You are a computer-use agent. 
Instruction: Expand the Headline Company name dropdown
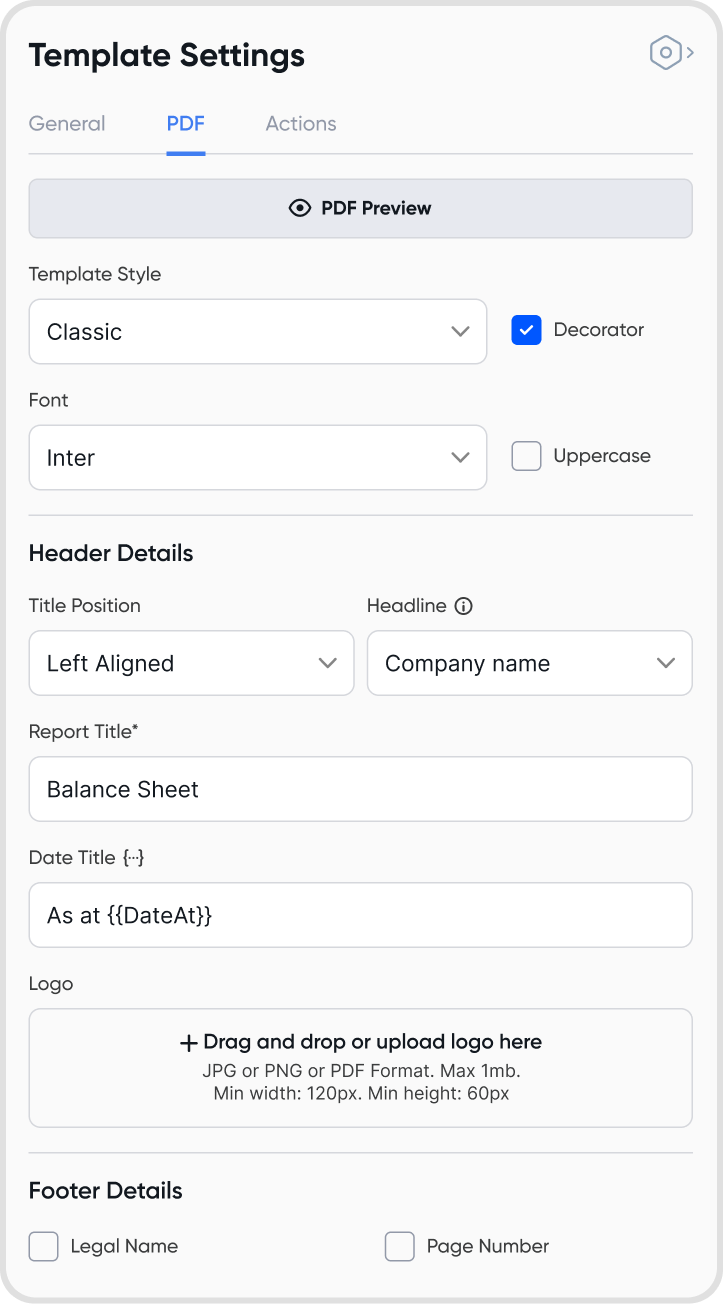coord(529,663)
